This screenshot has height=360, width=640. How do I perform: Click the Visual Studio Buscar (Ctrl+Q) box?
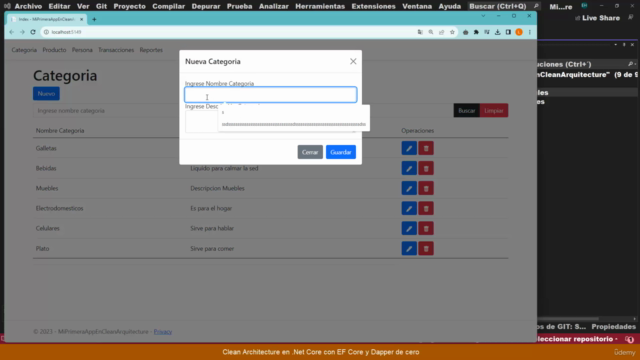(x=504, y=6)
